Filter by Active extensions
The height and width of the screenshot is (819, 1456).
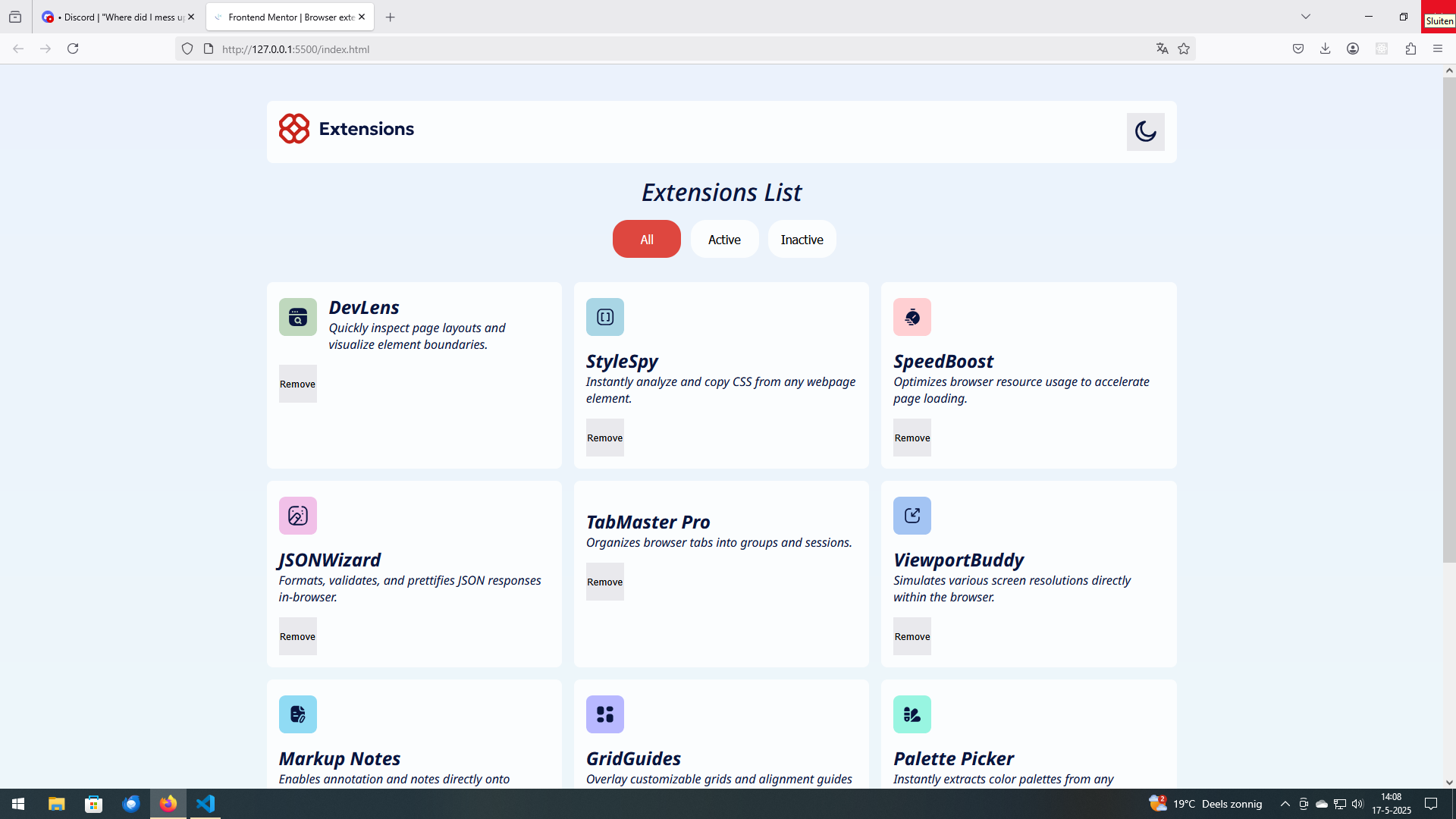(x=724, y=240)
